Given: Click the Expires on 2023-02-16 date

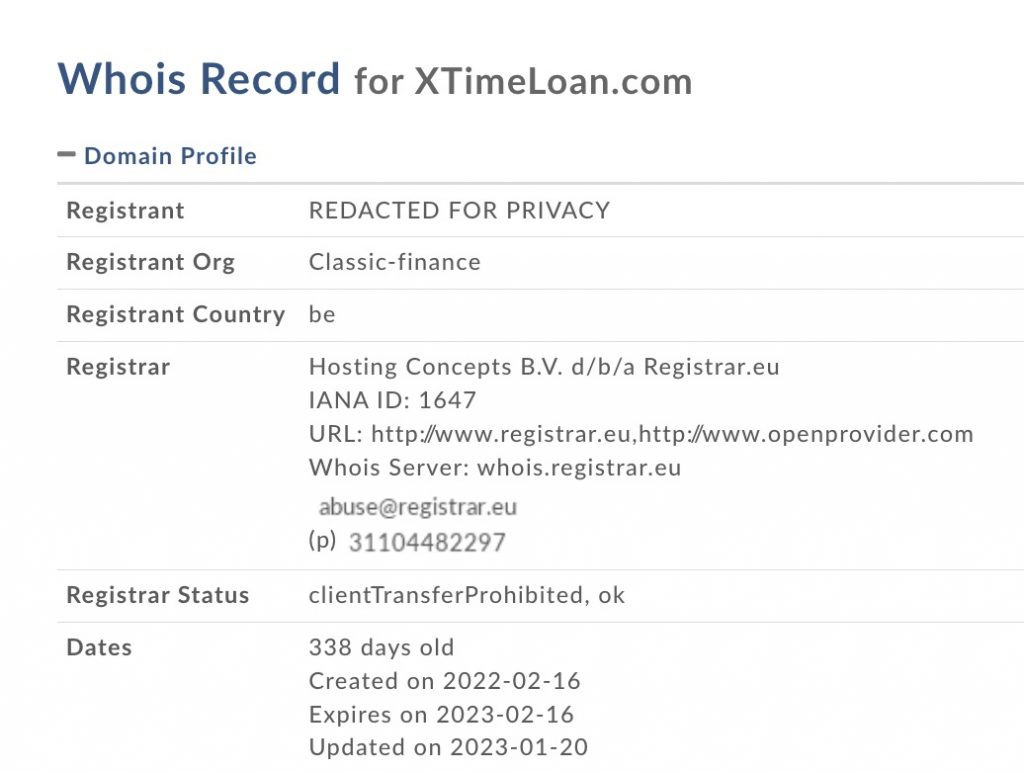Looking at the screenshot, I should coord(441,714).
